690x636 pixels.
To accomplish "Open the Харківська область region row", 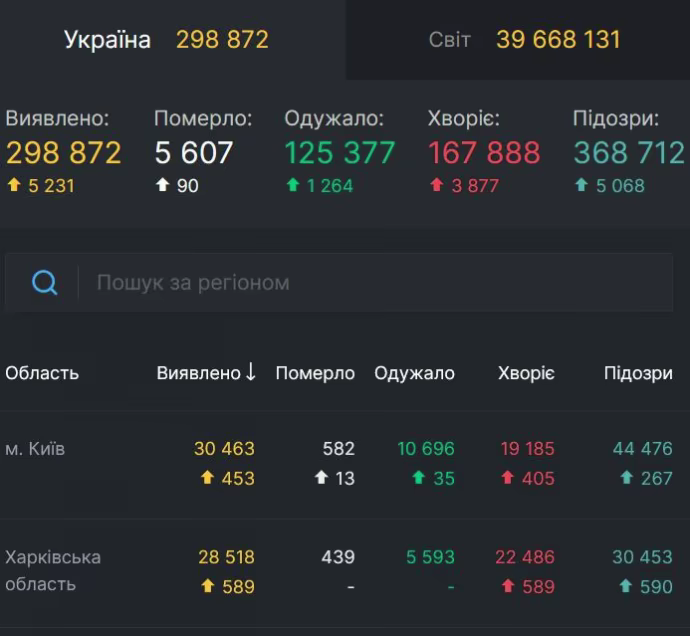I will [52, 570].
